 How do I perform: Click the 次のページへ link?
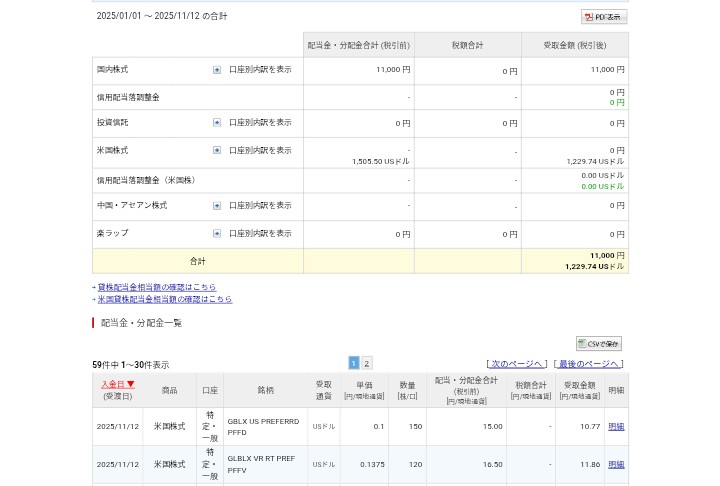tap(516, 364)
